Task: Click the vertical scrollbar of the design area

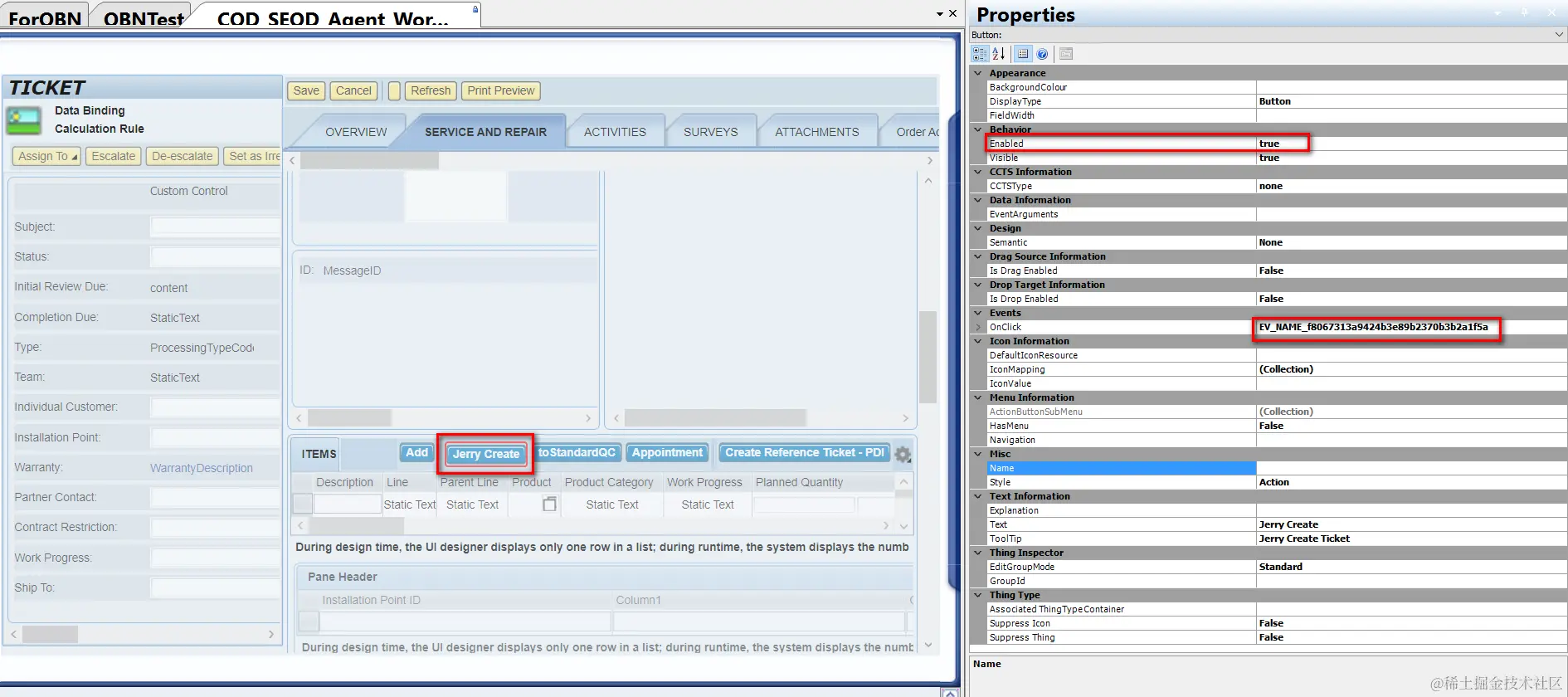Action: tap(928, 357)
